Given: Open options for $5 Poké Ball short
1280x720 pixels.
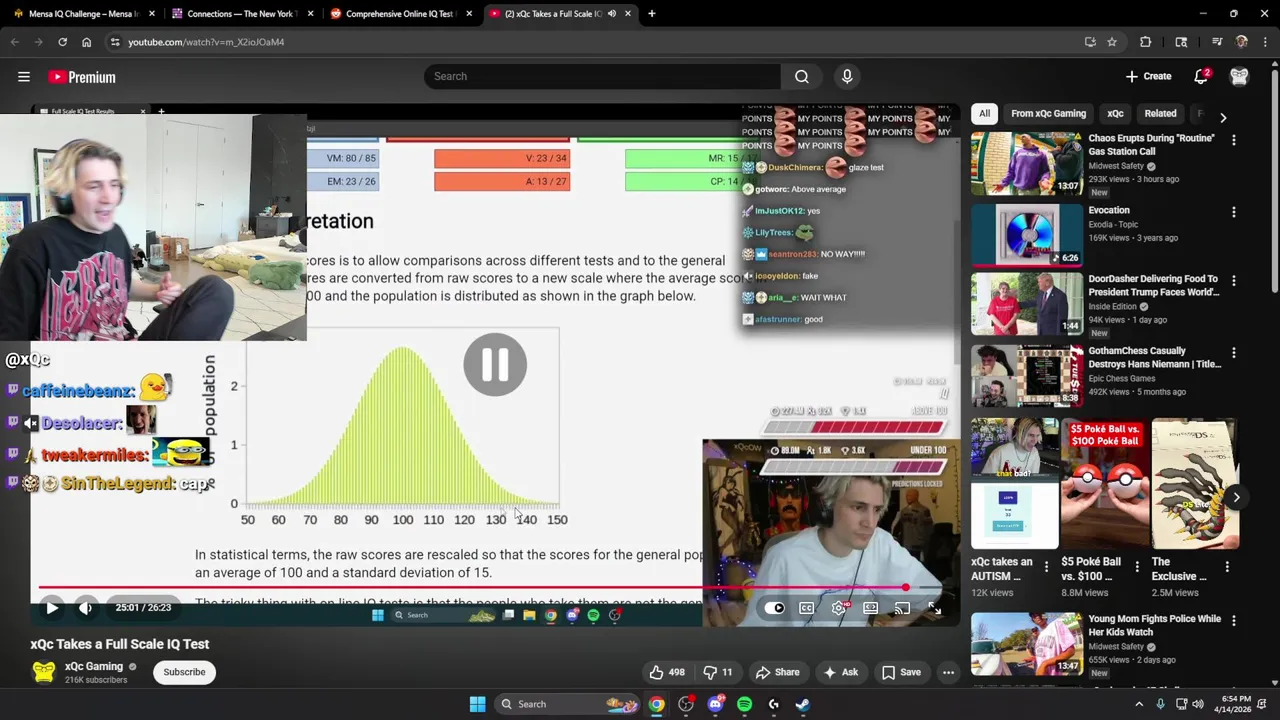Looking at the screenshot, I should 1136,566.
